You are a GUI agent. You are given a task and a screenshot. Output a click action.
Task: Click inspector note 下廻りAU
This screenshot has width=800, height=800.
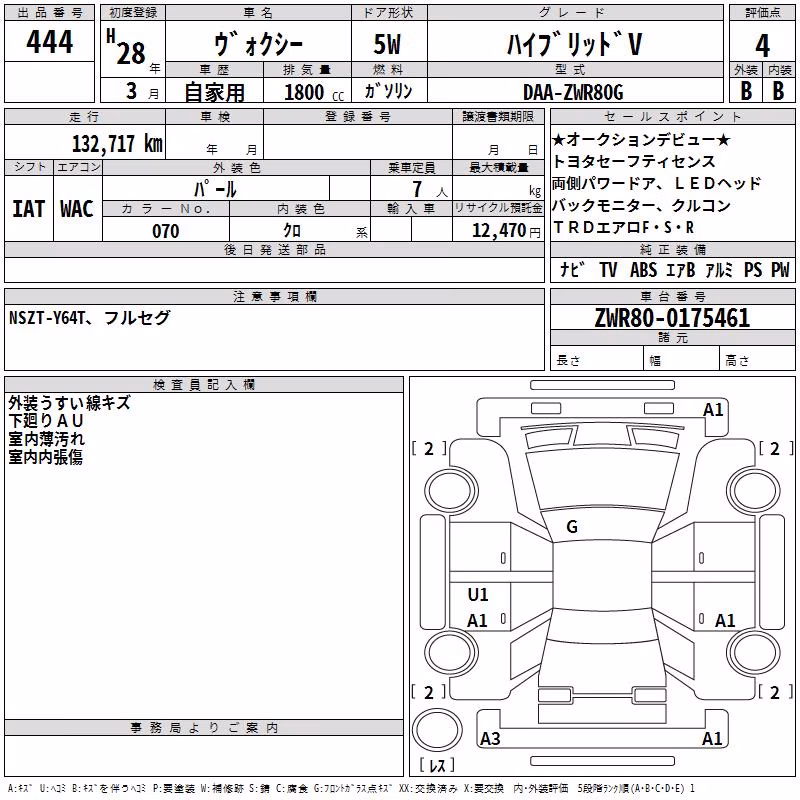coord(46,421)
